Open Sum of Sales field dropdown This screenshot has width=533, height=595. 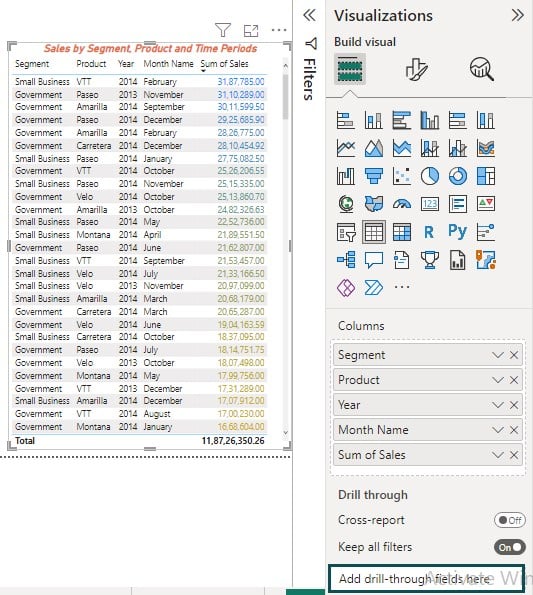(498, 455)
